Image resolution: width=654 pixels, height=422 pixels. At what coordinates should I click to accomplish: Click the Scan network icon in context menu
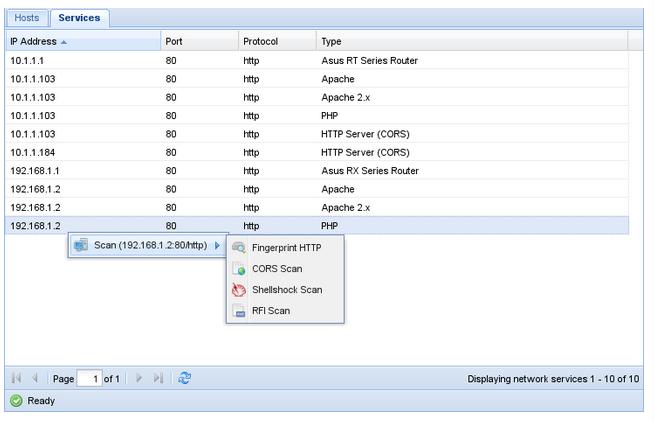click(80, 245)
